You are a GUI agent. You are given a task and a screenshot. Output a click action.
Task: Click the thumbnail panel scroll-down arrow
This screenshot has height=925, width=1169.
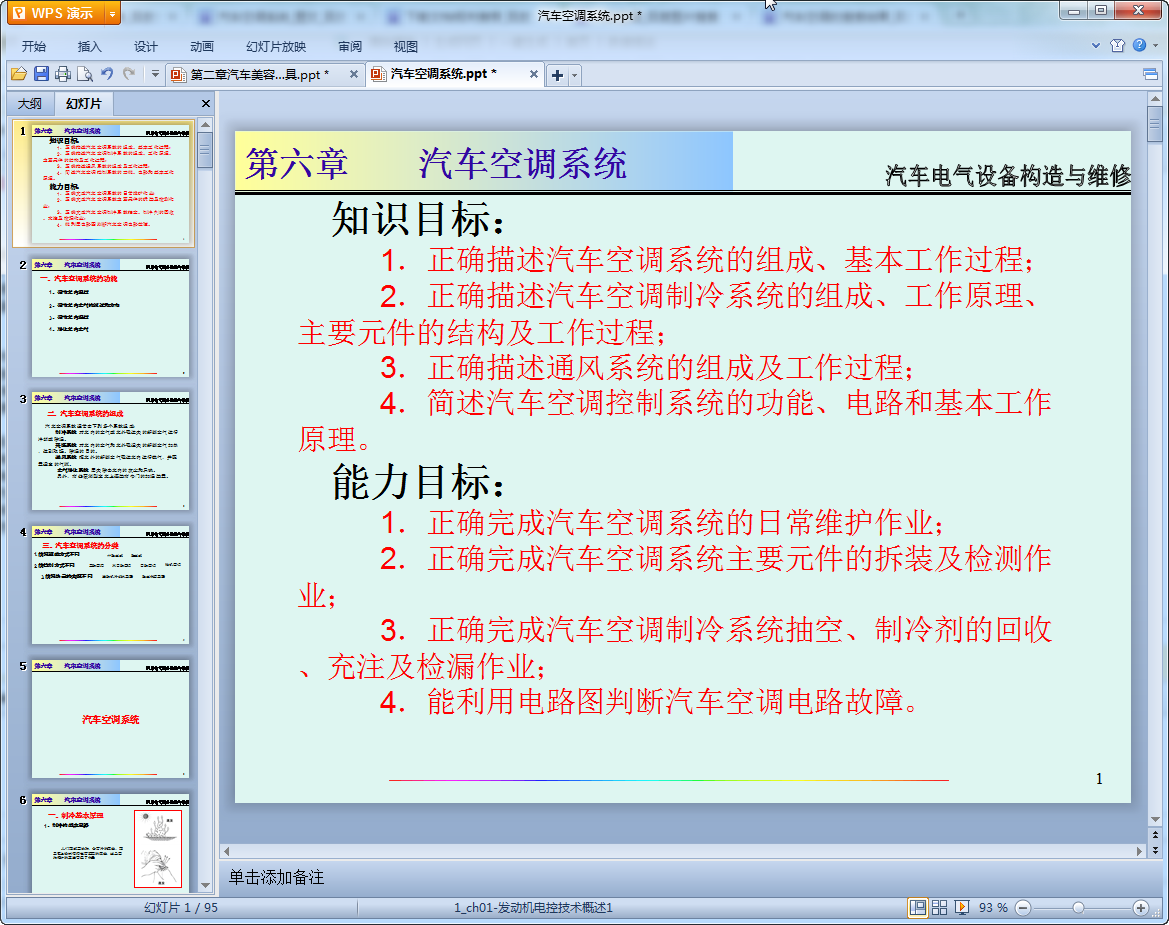click(206, 885)
